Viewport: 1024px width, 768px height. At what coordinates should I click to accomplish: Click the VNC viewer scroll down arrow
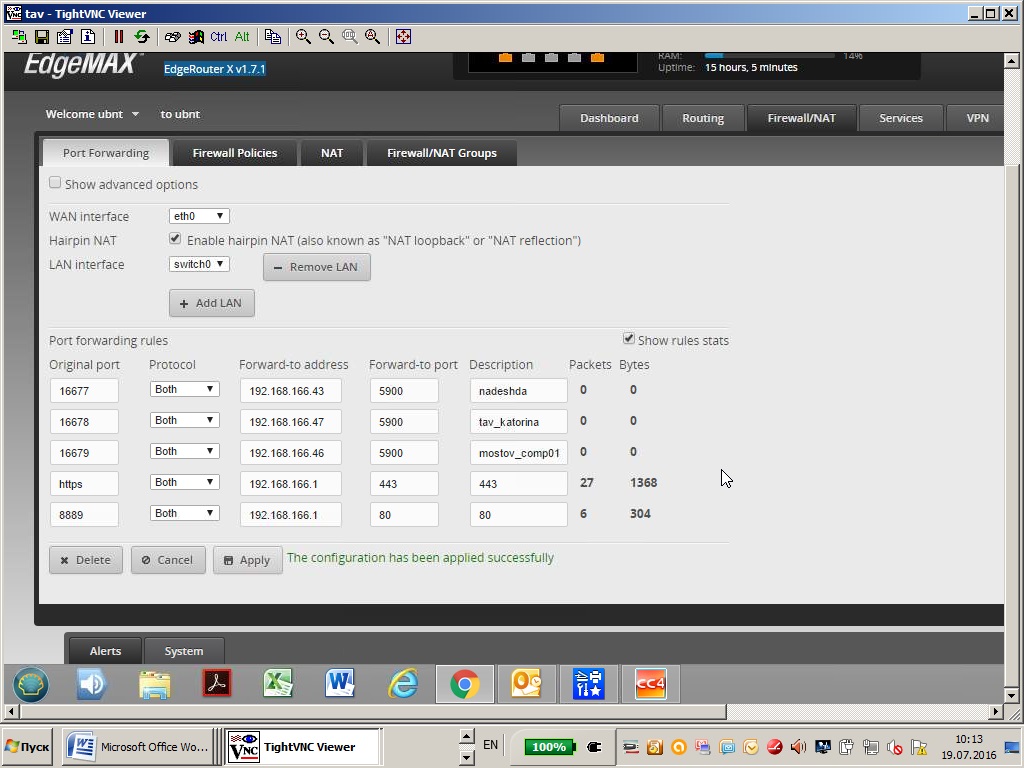click(x=1011, y=695)
